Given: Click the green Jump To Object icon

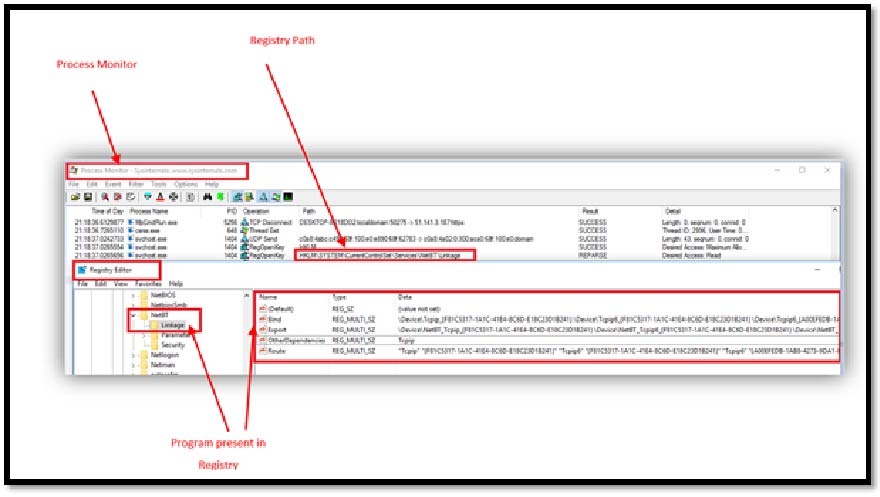Looking at the screenshot, I should click(x=221, y=197).
